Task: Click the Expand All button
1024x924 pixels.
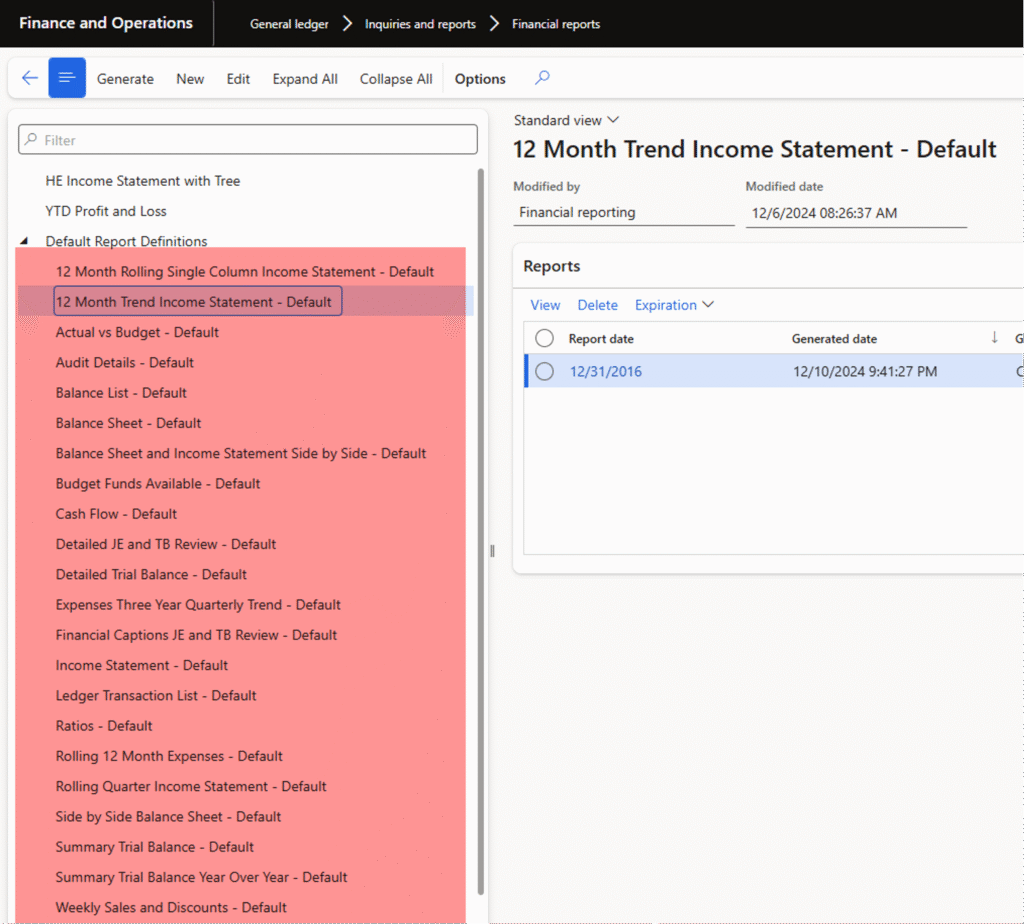Action: [x=305, y=79]
